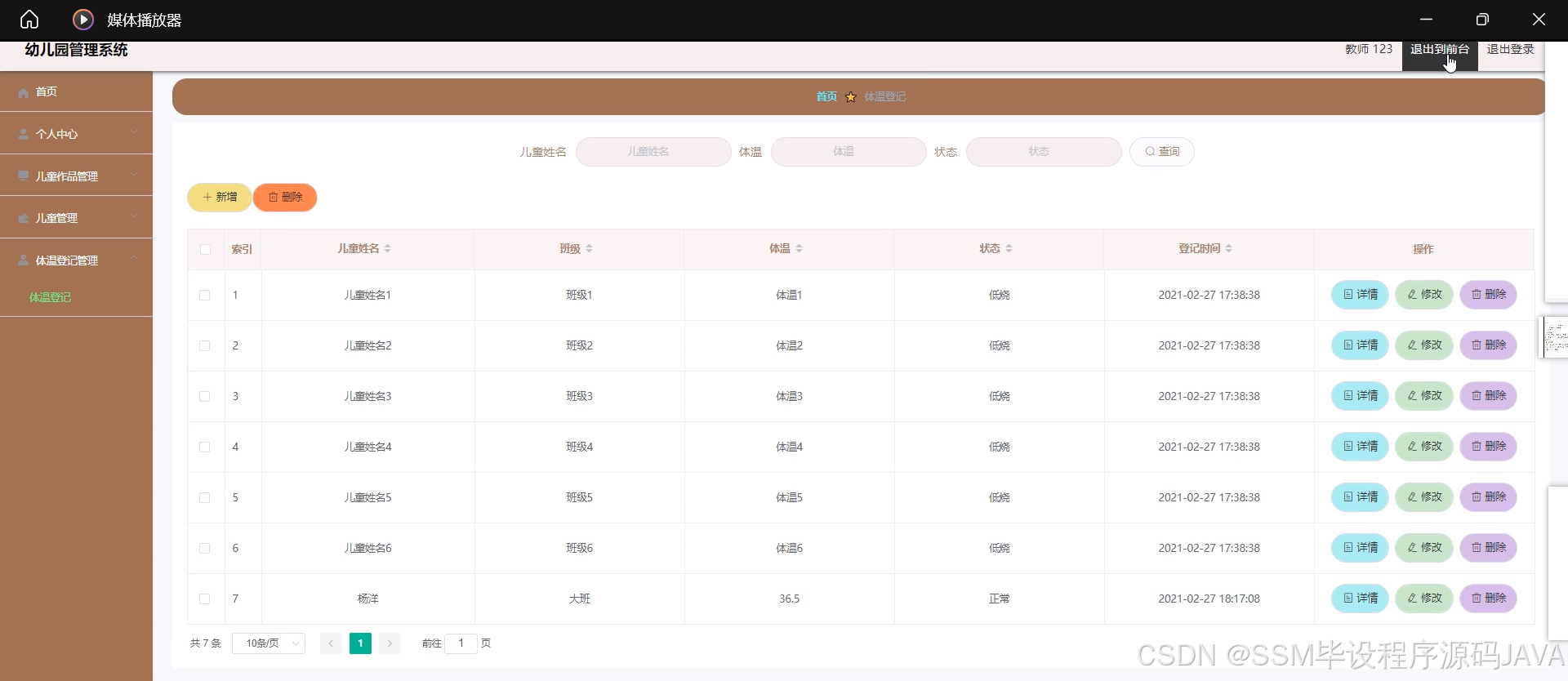The width and height of the screenshot is (1568, 681).
Task: Click 首页 breadcrumb link
Action: click(826, 96)
